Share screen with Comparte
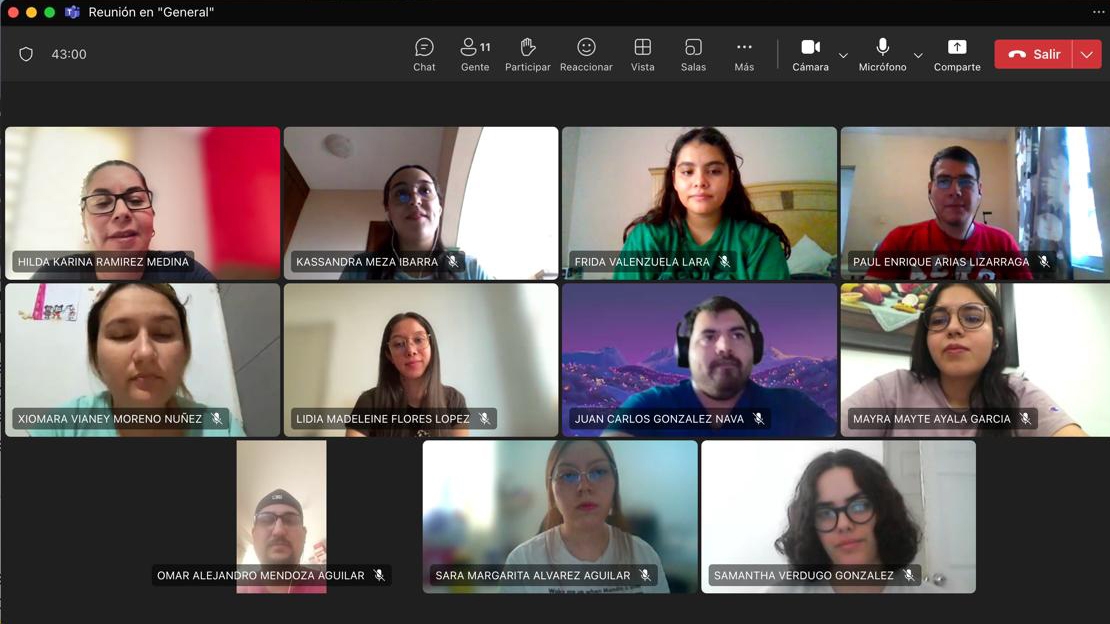Screen dimensions: 1110x624 tap(957, 55)
